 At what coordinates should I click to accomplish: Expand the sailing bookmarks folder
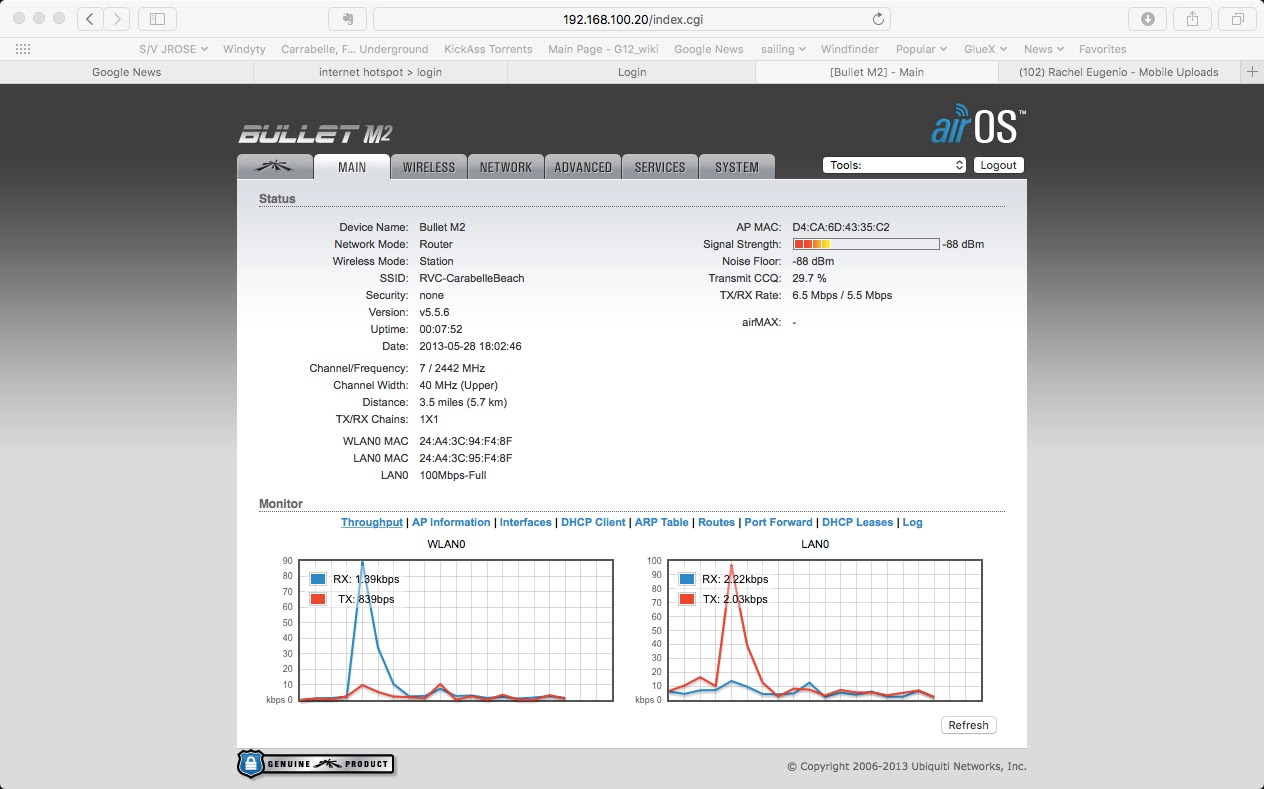(784, 49)
